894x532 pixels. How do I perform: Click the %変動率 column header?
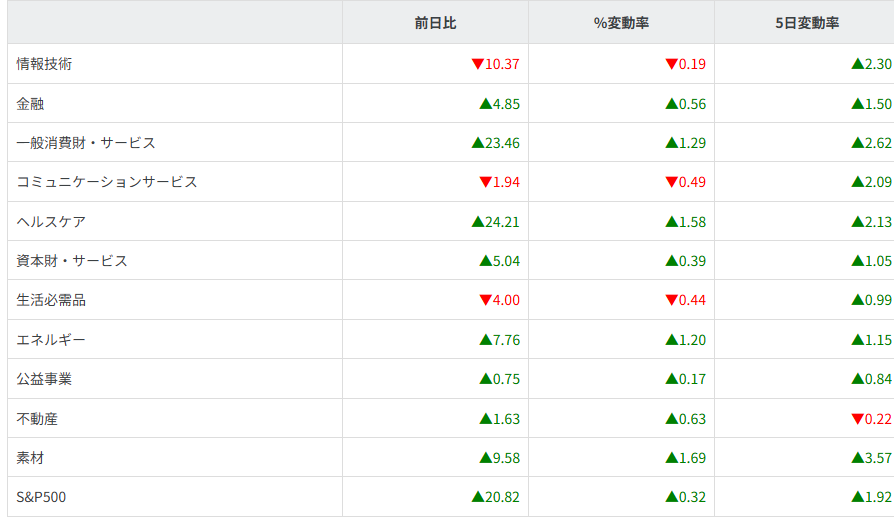coord(621,22)
